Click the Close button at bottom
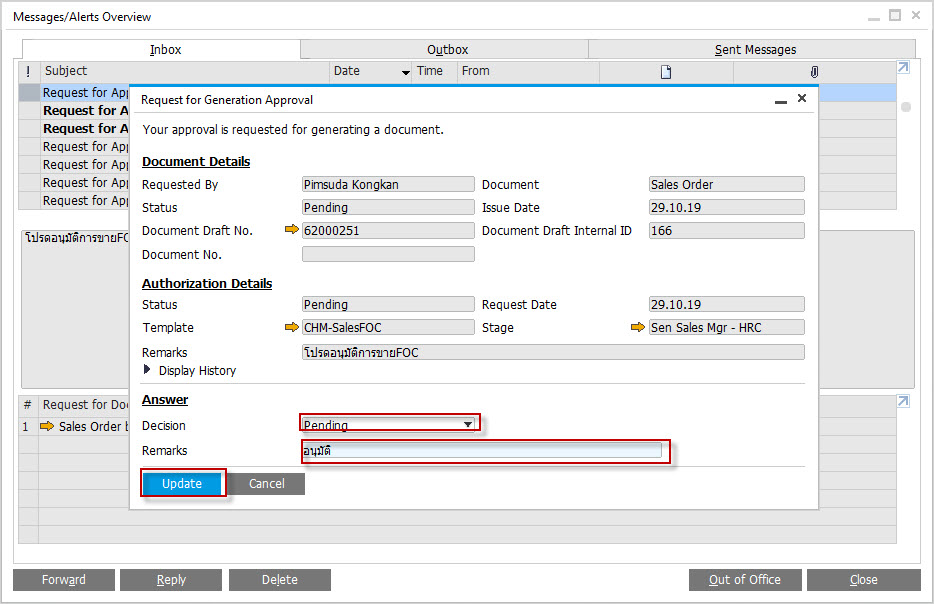 [x=864, y=580]
